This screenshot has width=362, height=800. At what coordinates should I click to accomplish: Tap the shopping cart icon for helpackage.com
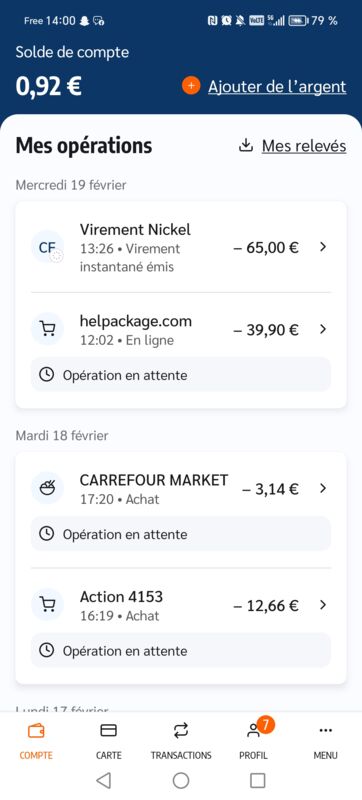47,329
